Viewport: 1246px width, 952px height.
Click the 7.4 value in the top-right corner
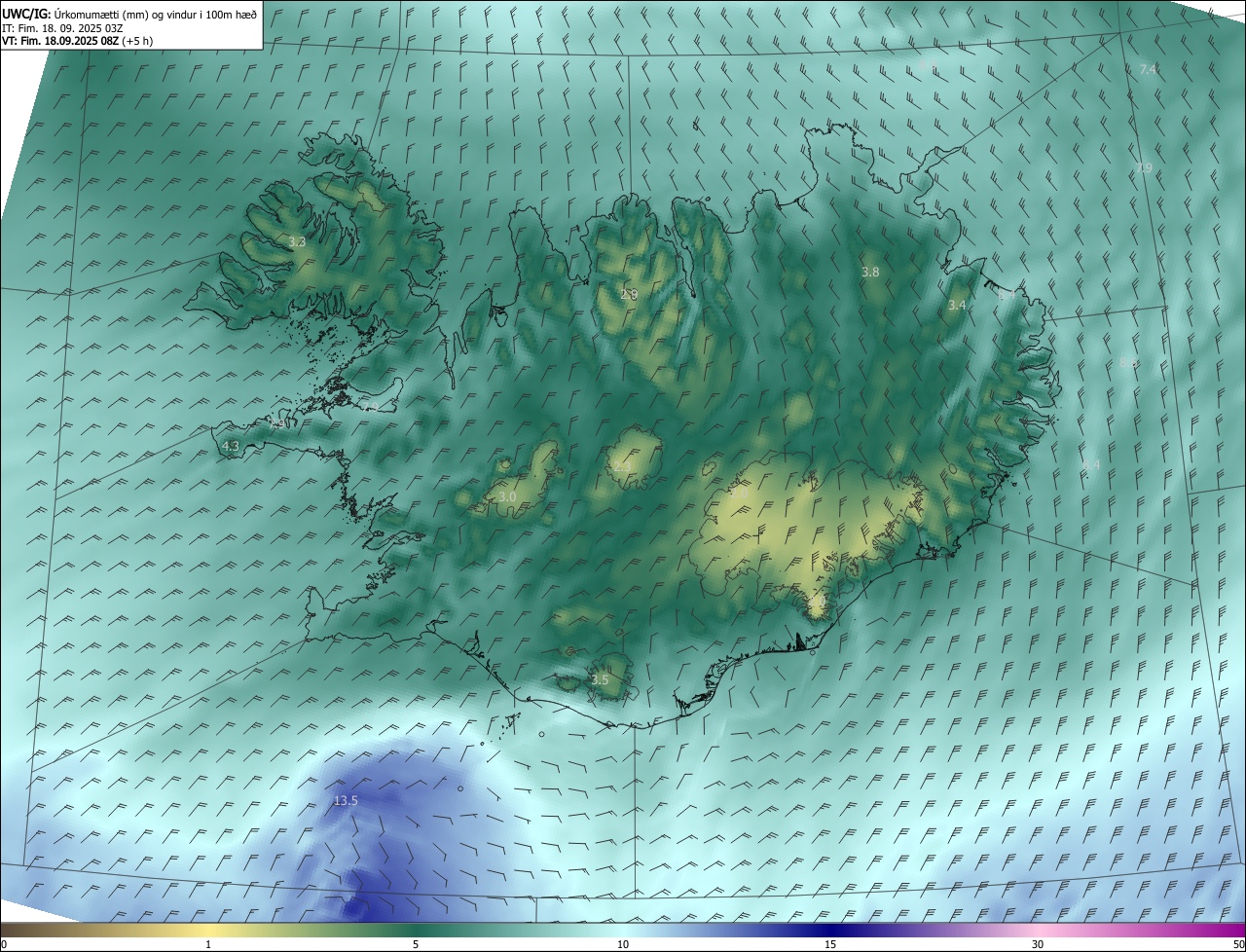click(1148, 69)
